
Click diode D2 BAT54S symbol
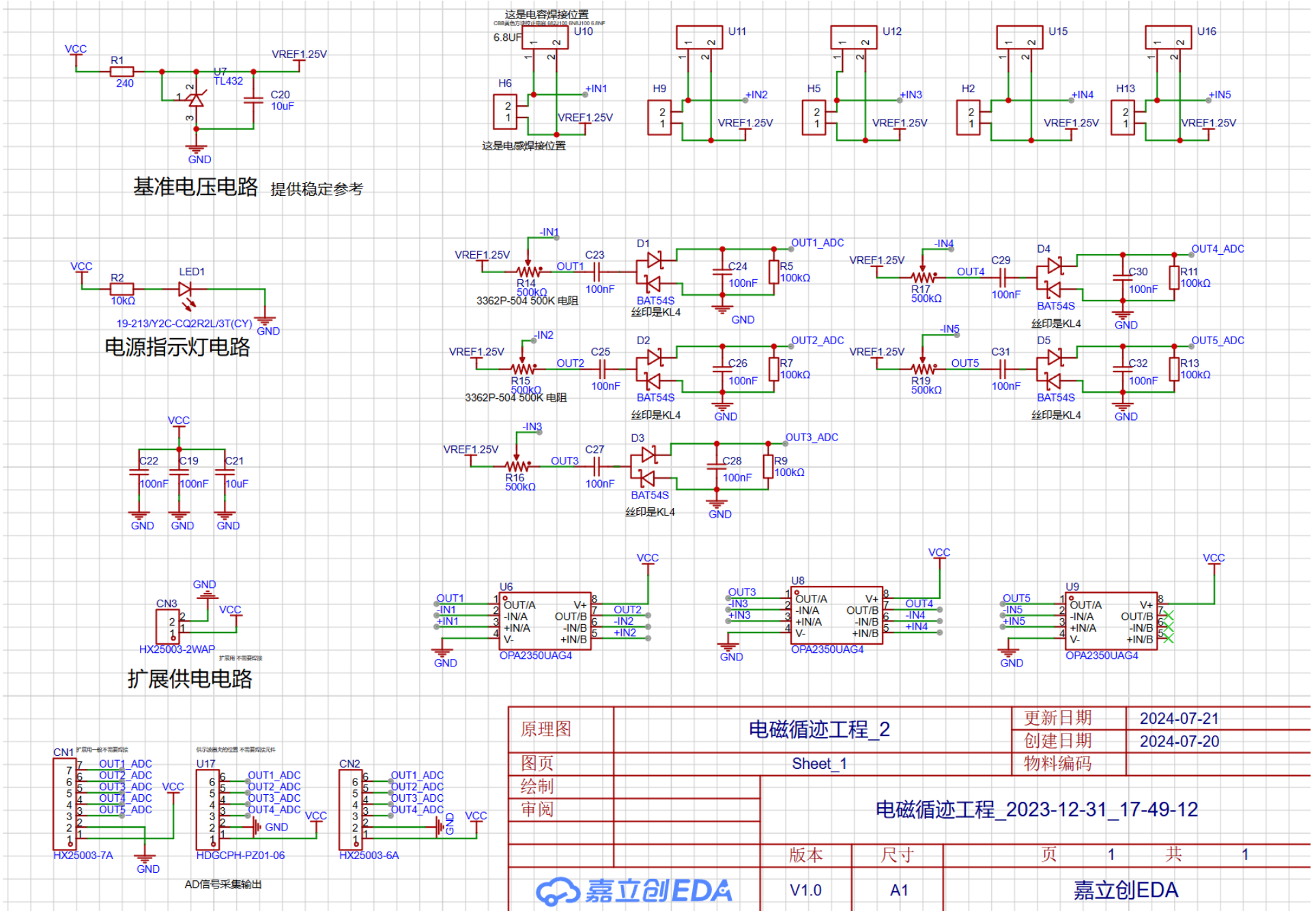(x=653, y=369)
